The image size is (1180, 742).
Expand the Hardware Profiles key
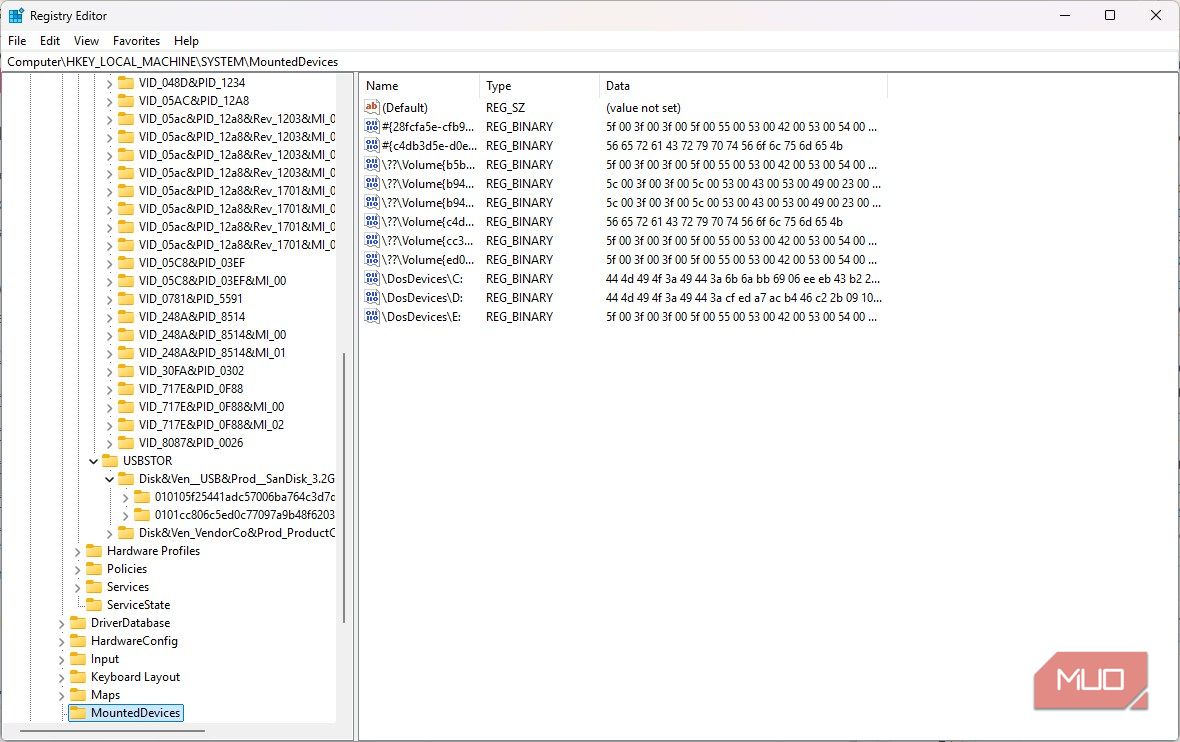coord(78,551)
